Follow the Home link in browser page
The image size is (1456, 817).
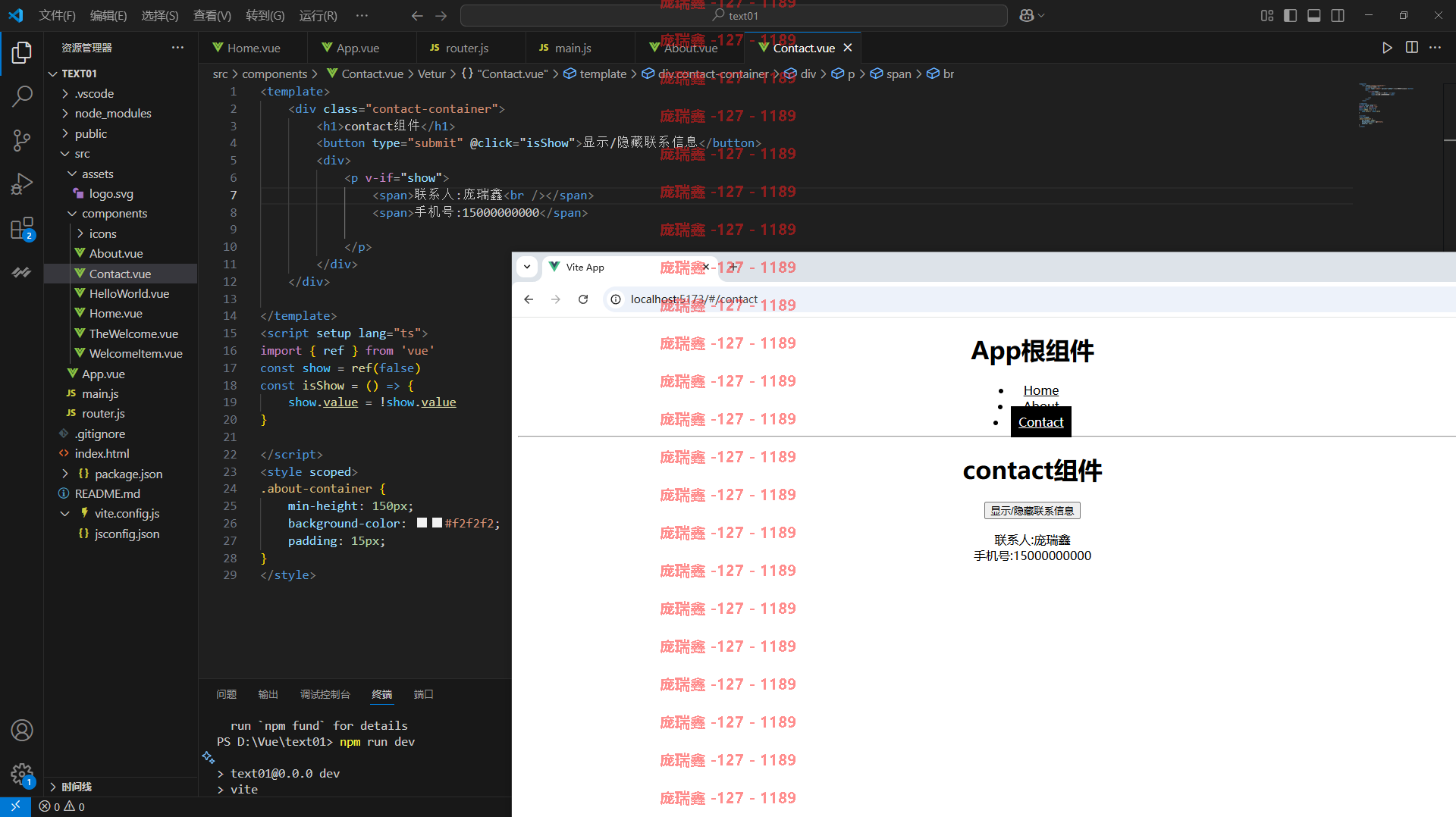click(x=1040, y=390)
